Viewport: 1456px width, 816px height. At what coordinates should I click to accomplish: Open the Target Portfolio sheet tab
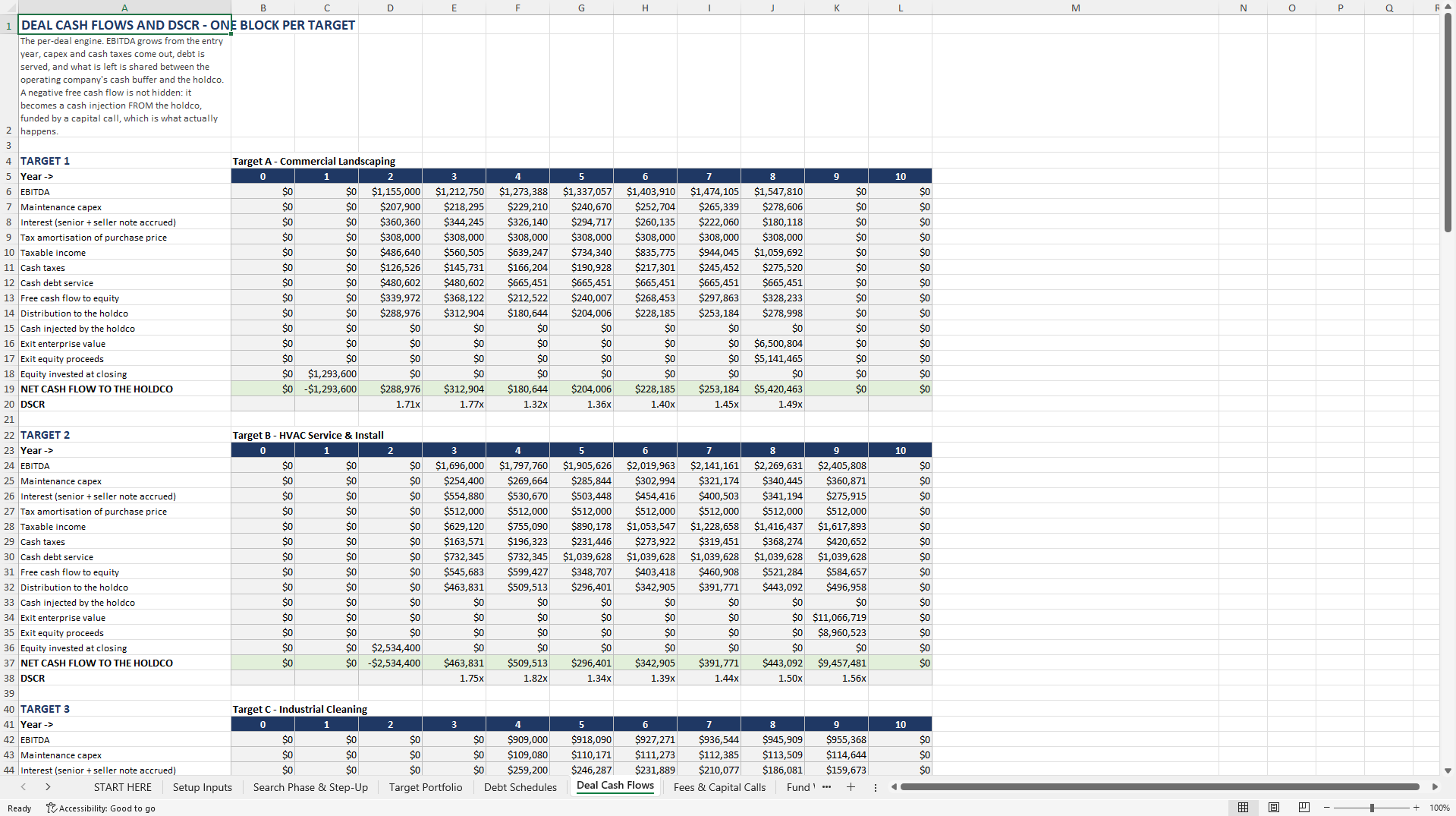point(426,787)
